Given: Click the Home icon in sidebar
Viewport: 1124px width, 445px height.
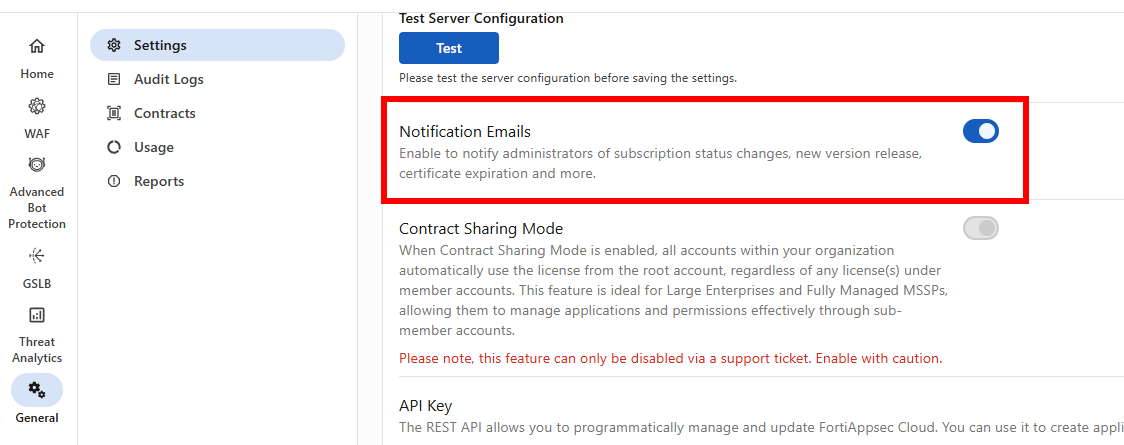Looking at the screenshot, I should [37, 46].
